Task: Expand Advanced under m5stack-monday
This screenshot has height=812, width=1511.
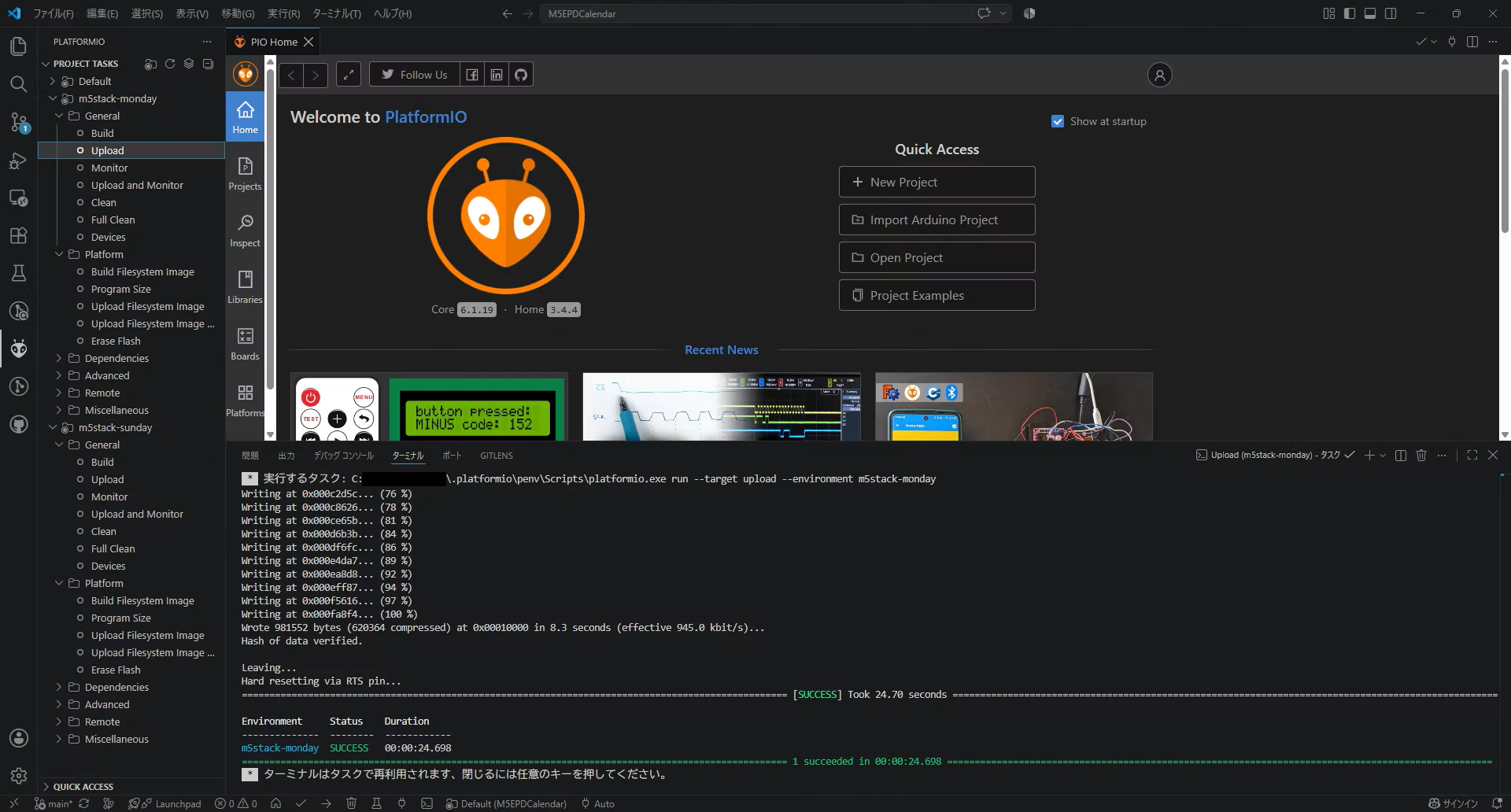Action: pyautogui.click(x=59, y=375)
